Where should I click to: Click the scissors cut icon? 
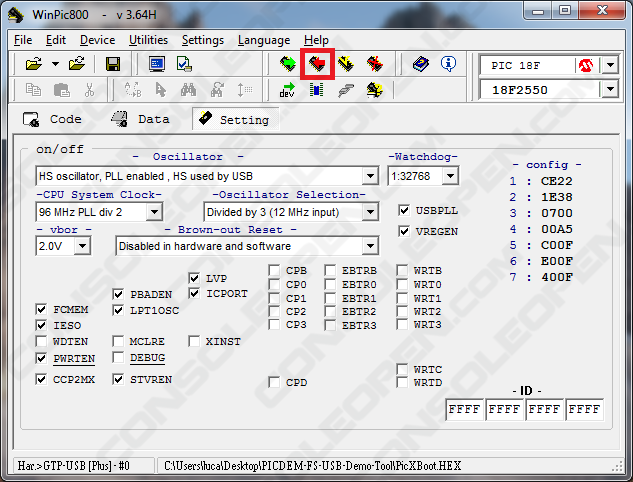(89, 90)
